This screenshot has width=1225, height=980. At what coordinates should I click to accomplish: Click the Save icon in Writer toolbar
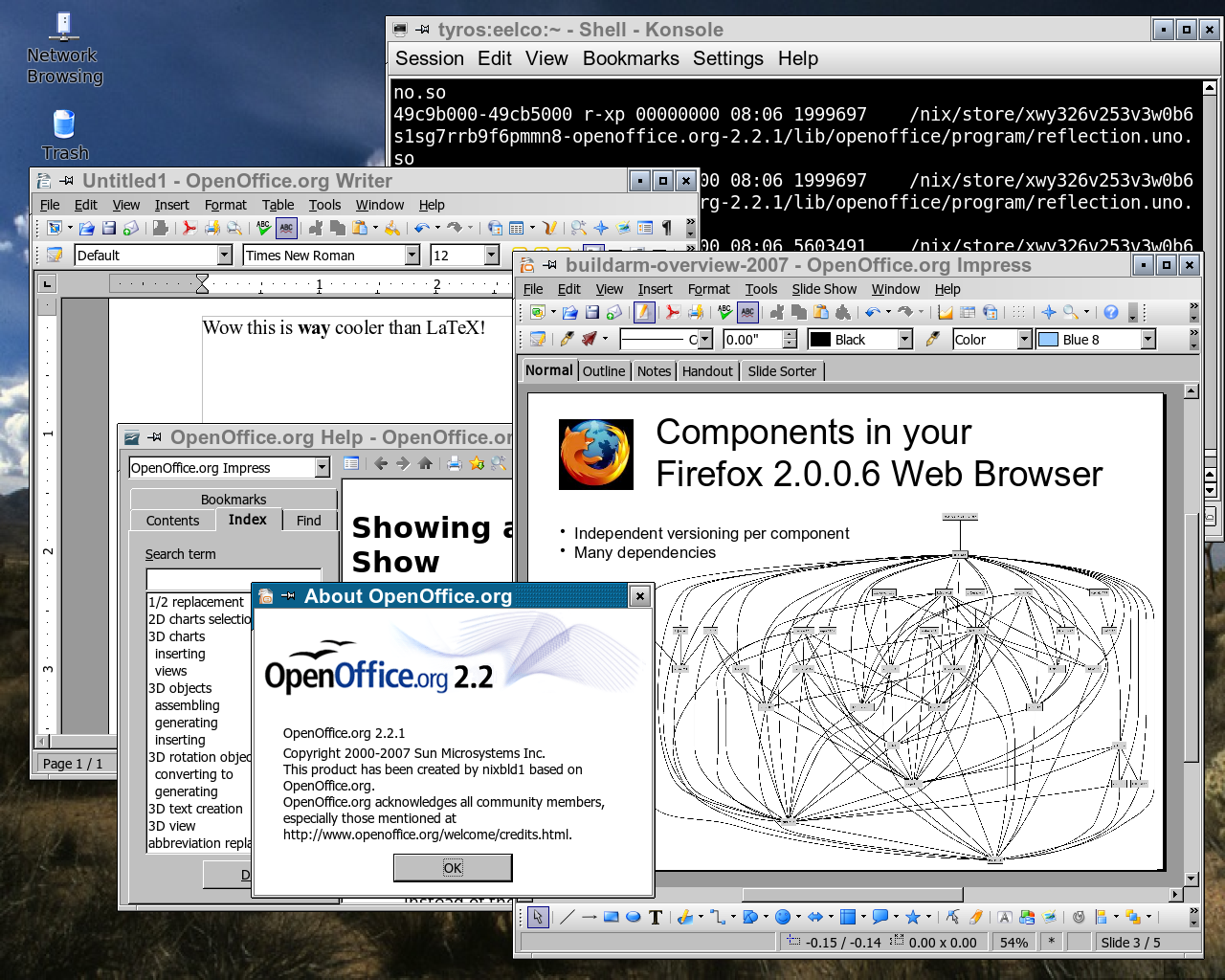(x=109, y=228)
